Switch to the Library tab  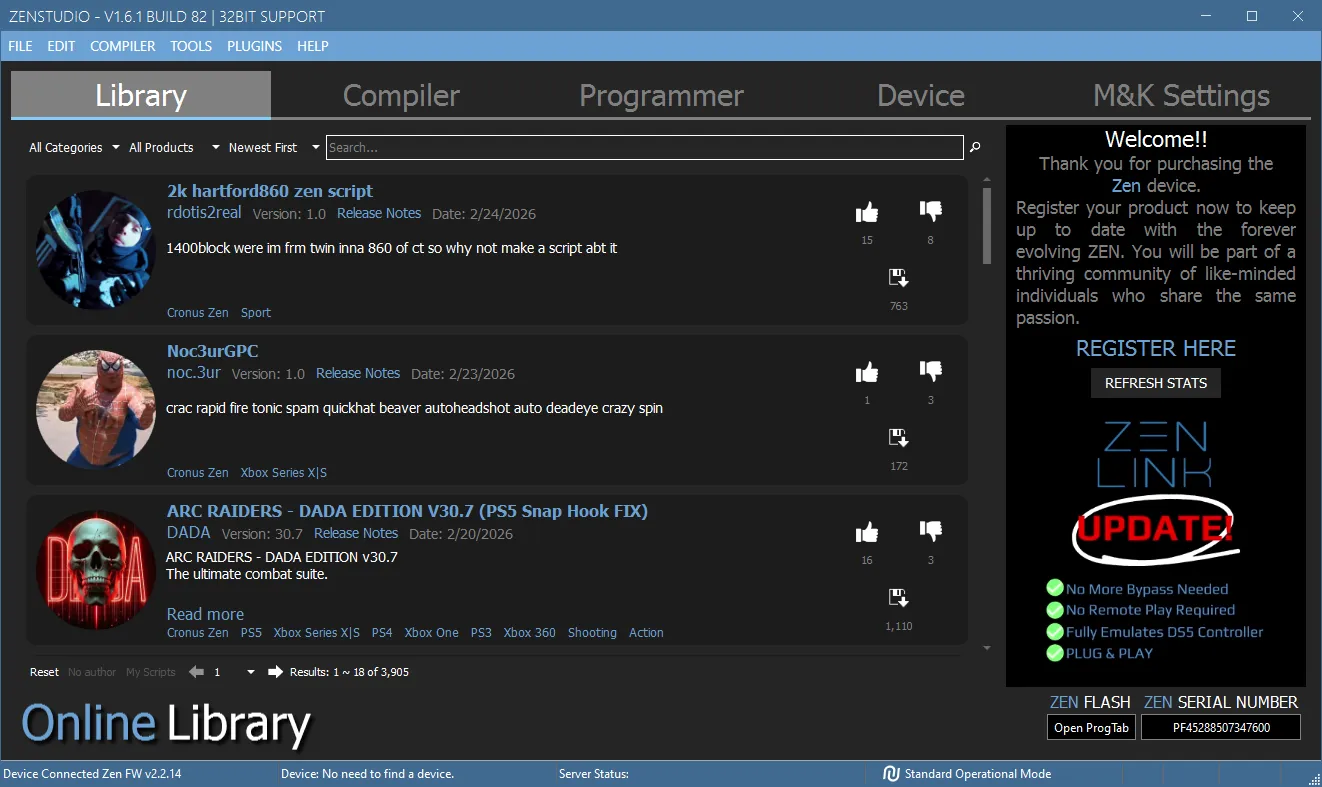pyautogui.click(x=141, y=95)
